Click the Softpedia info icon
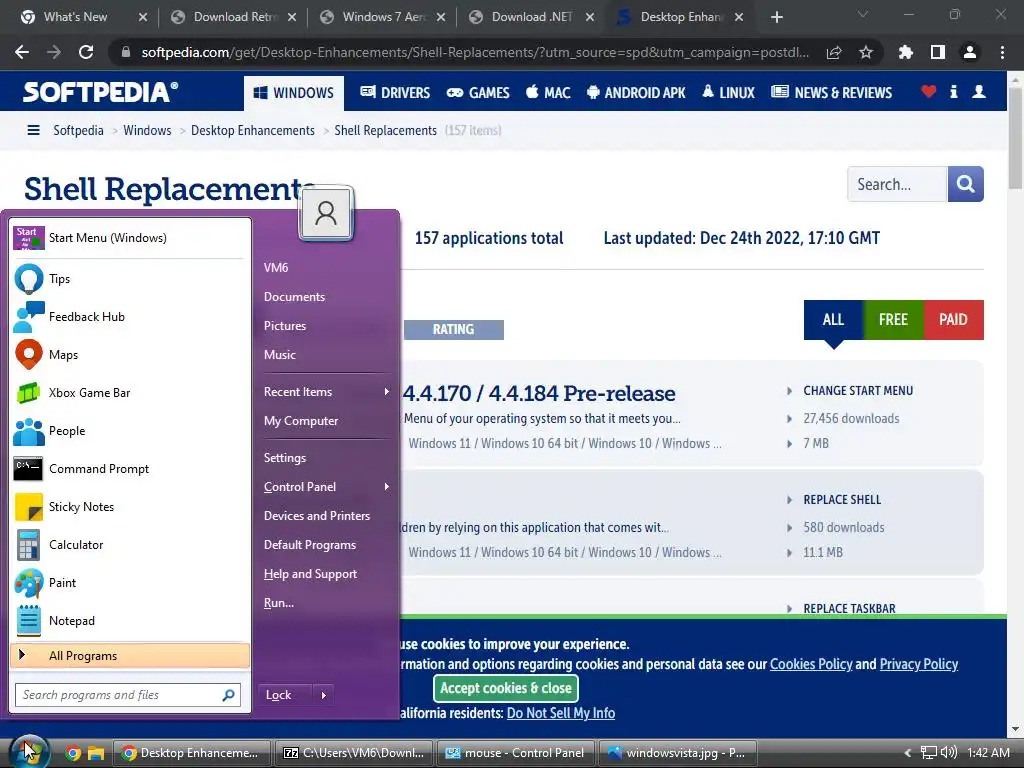The image size is (1024, 768). click(x=953, y=92)
